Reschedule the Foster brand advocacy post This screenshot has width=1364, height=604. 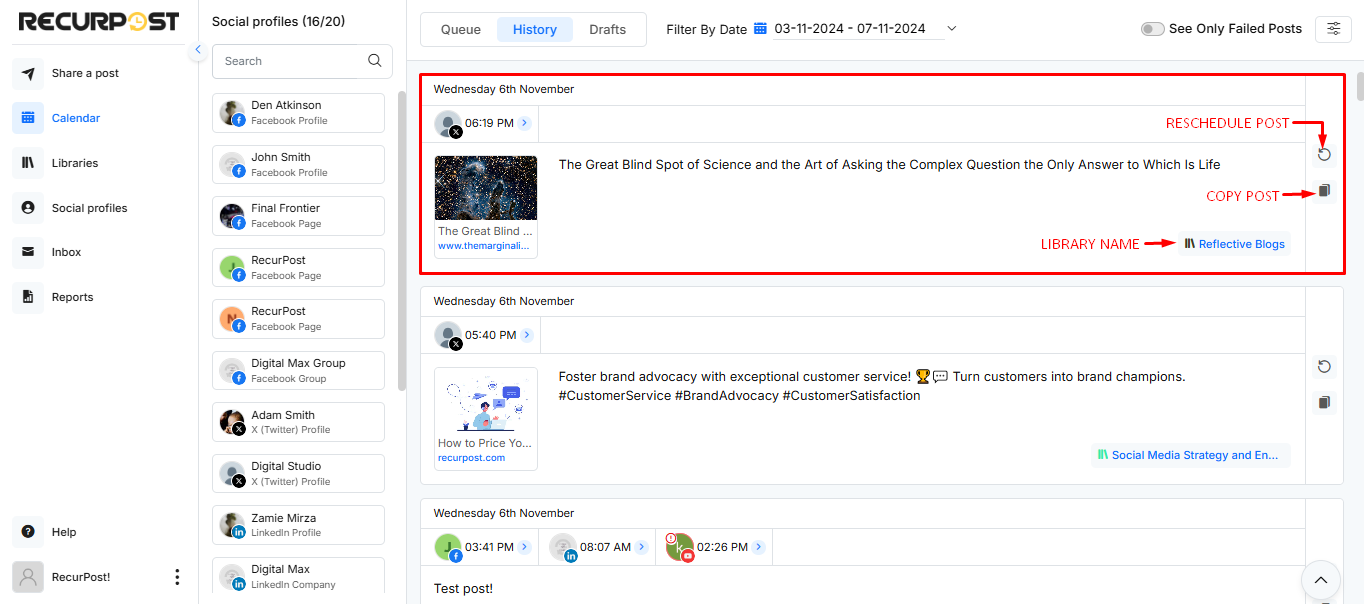(x=1324, y=367)
